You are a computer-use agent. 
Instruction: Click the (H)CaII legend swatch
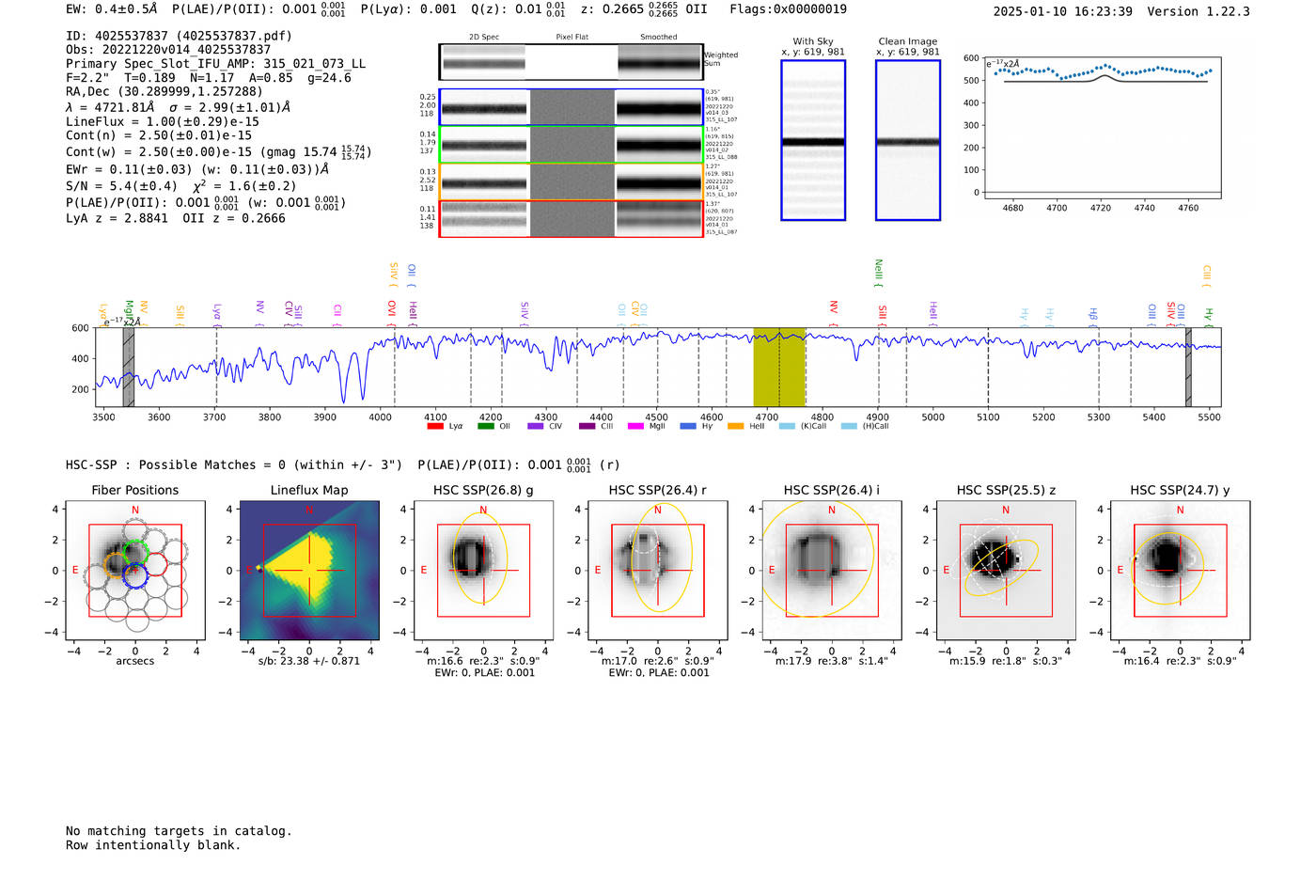(x=849, y=427)
